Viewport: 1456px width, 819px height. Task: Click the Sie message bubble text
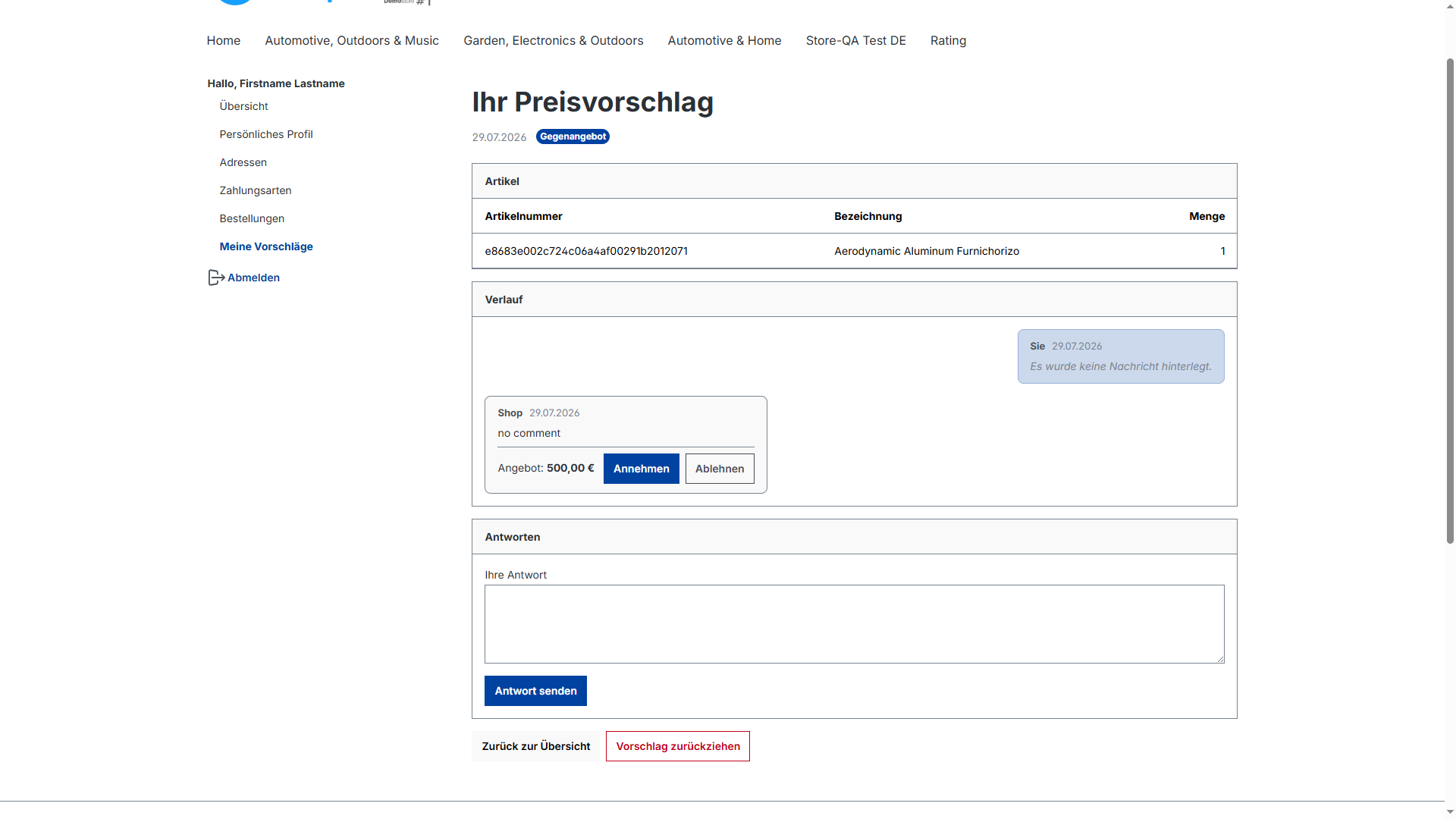(x=1121, y=366)
